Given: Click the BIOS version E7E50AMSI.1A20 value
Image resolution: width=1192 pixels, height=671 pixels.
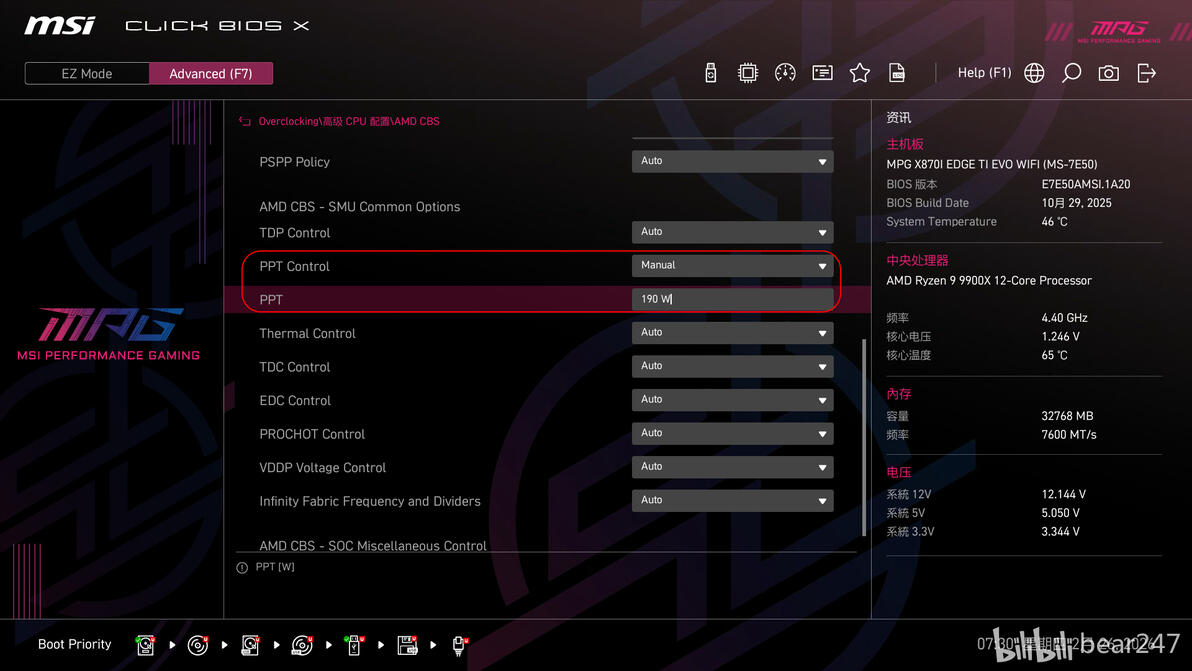Looking at the screenshot, I should 1086,185.
